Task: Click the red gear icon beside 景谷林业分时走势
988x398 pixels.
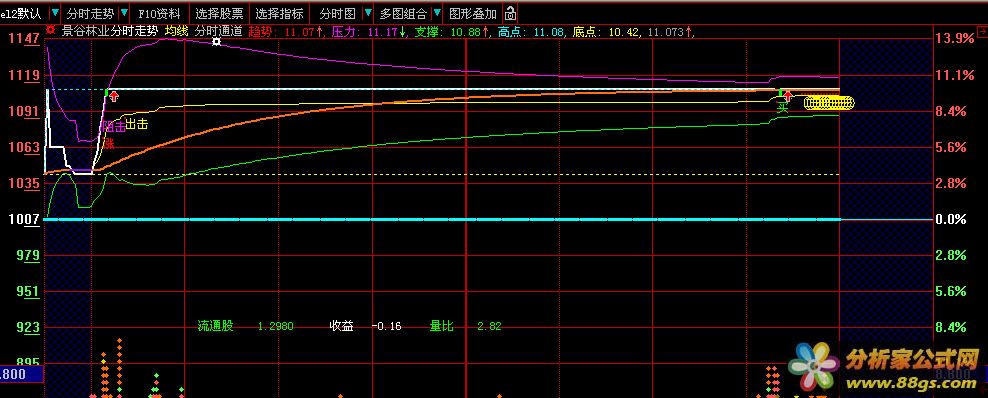Action: click(x=50, y=31)
